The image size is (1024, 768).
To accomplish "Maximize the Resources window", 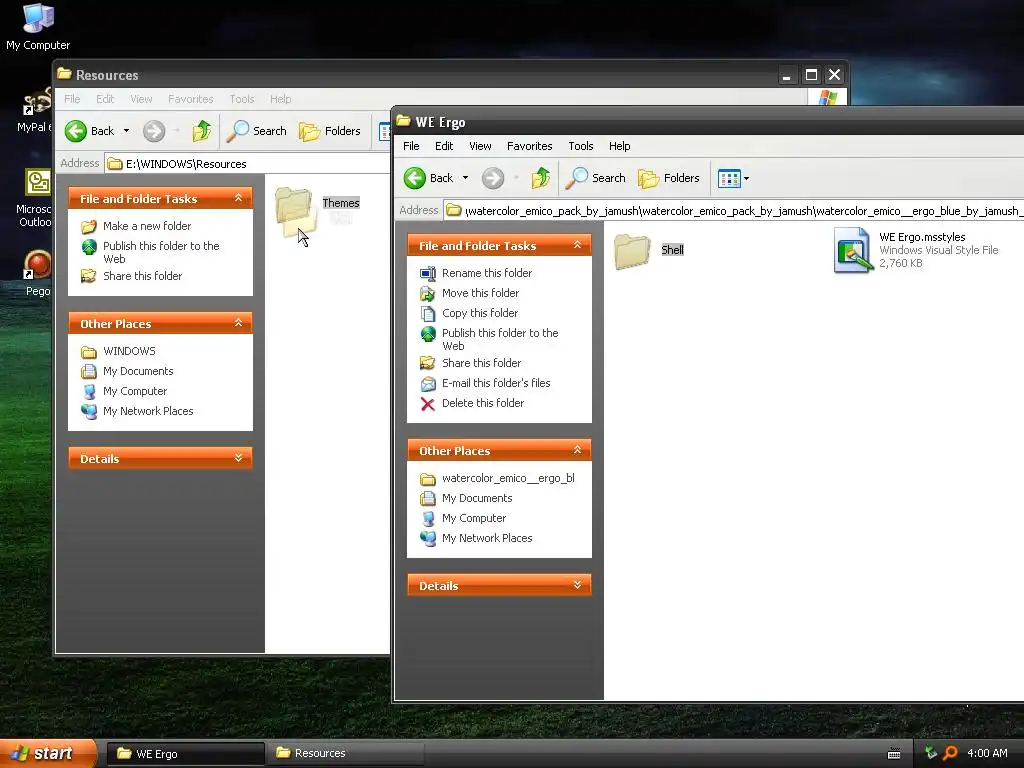I will [811, 75].
